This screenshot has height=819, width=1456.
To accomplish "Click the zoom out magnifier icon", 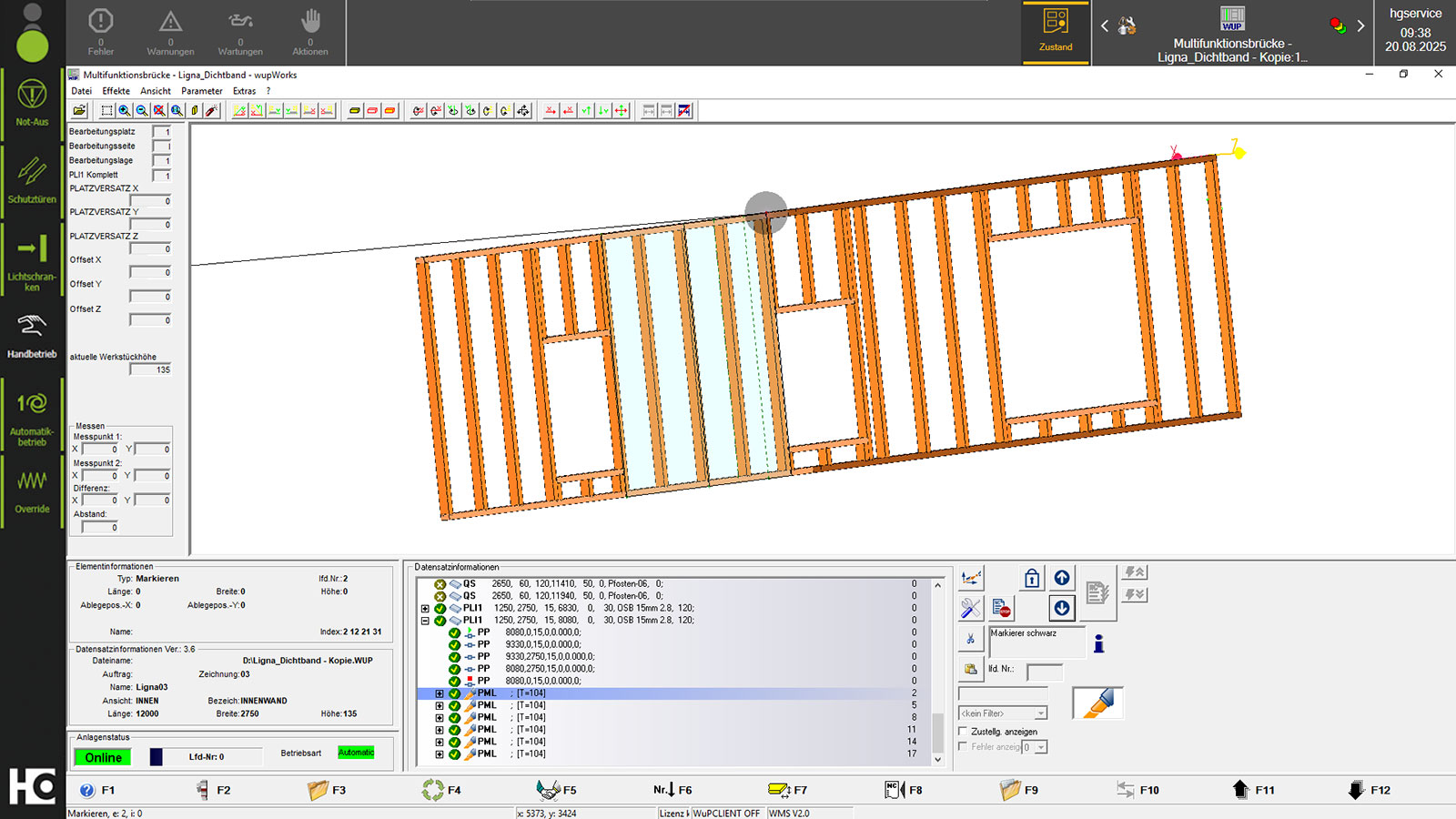I will click(x=141, y=111).
